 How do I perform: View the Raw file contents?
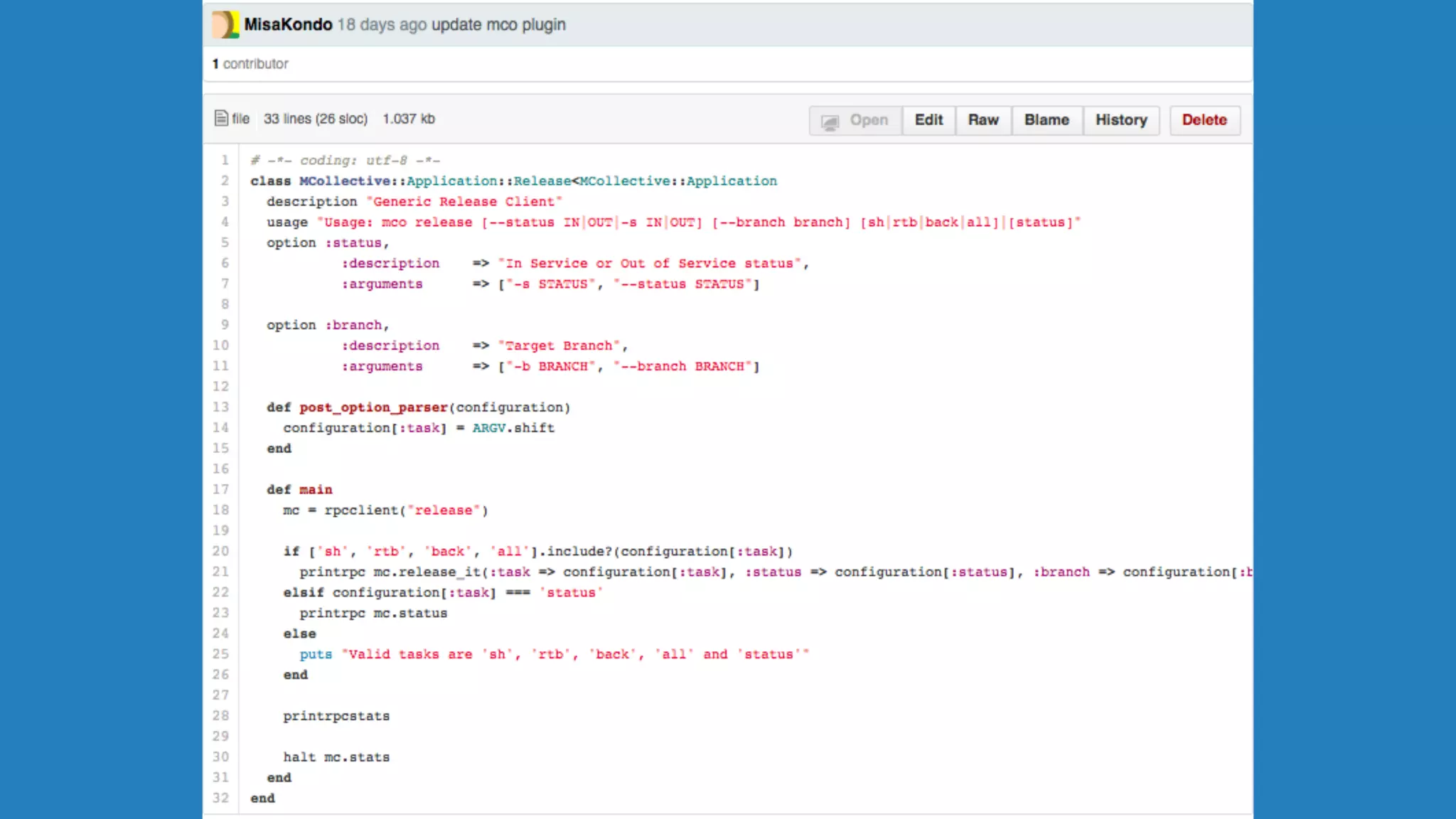983,120
